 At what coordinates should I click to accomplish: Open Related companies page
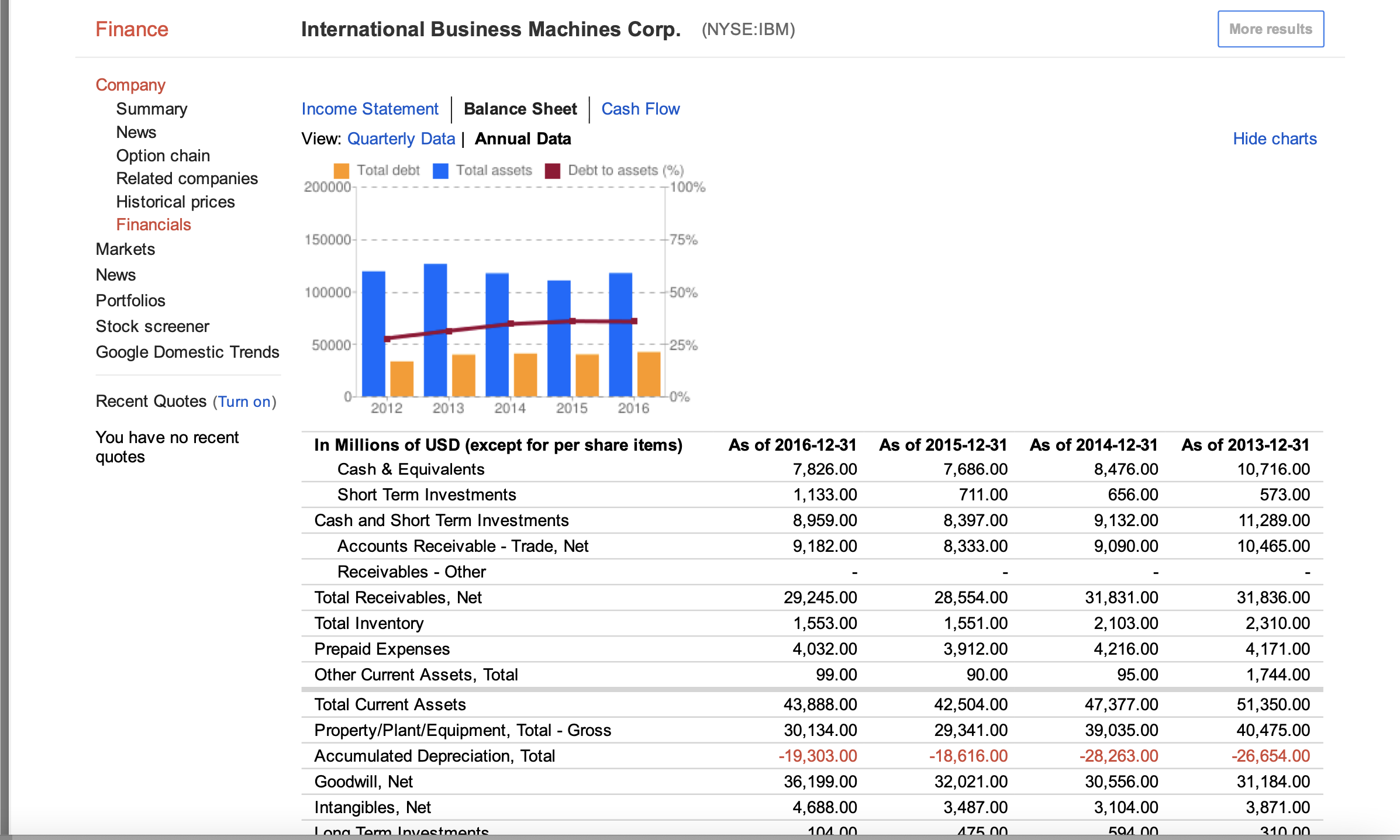[187, 178]
